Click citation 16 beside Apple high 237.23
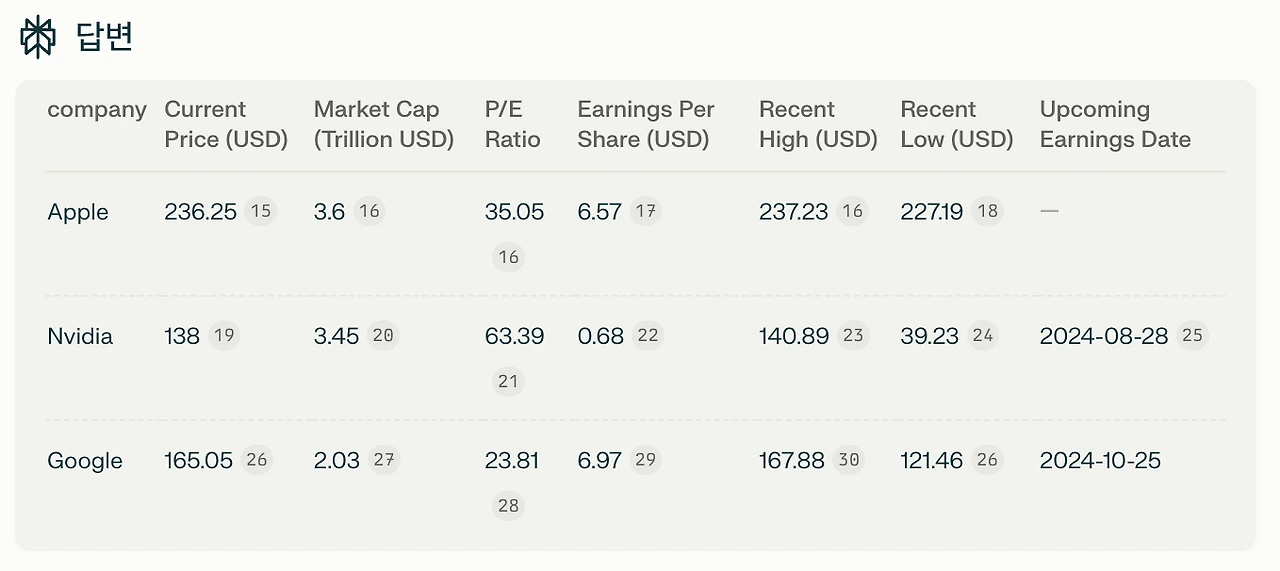1280x571 pixels. pyautogui.click(x=852, y=211)
